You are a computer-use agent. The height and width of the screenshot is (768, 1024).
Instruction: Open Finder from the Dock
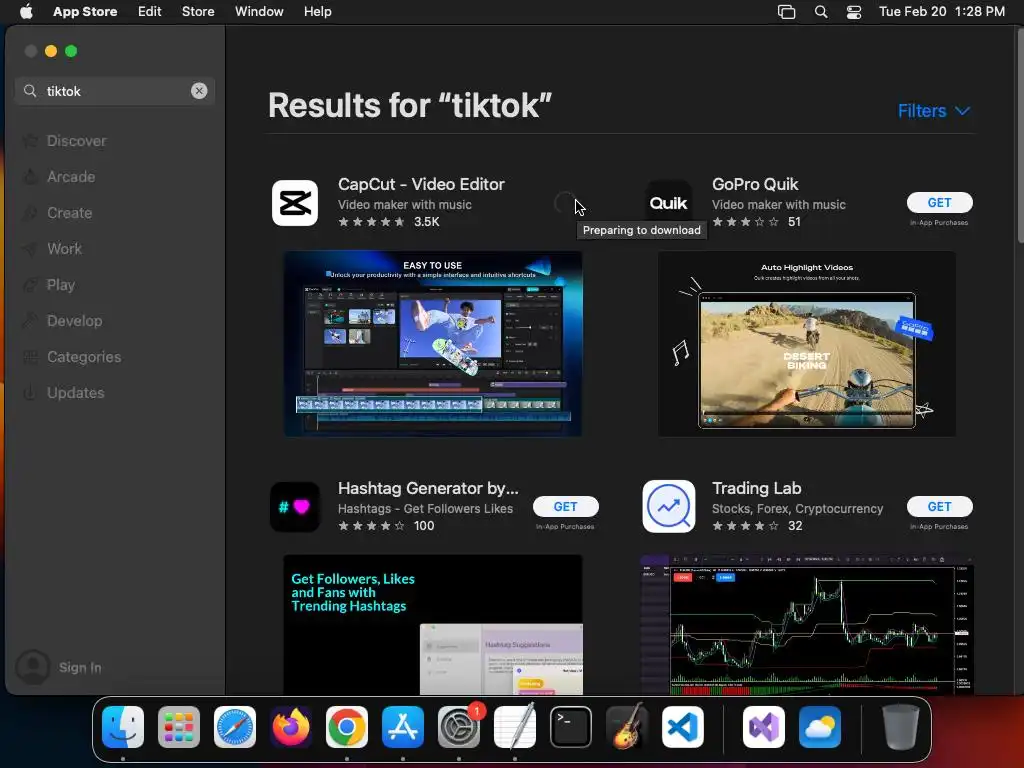123,727
